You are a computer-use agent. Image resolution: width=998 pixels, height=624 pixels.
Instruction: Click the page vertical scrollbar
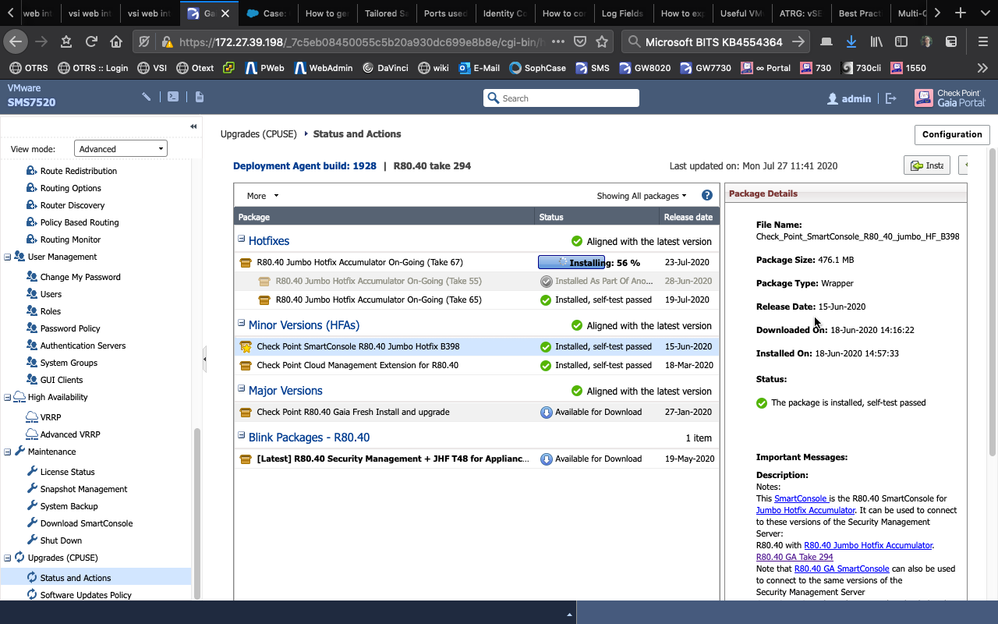click(x=992, y=302)
